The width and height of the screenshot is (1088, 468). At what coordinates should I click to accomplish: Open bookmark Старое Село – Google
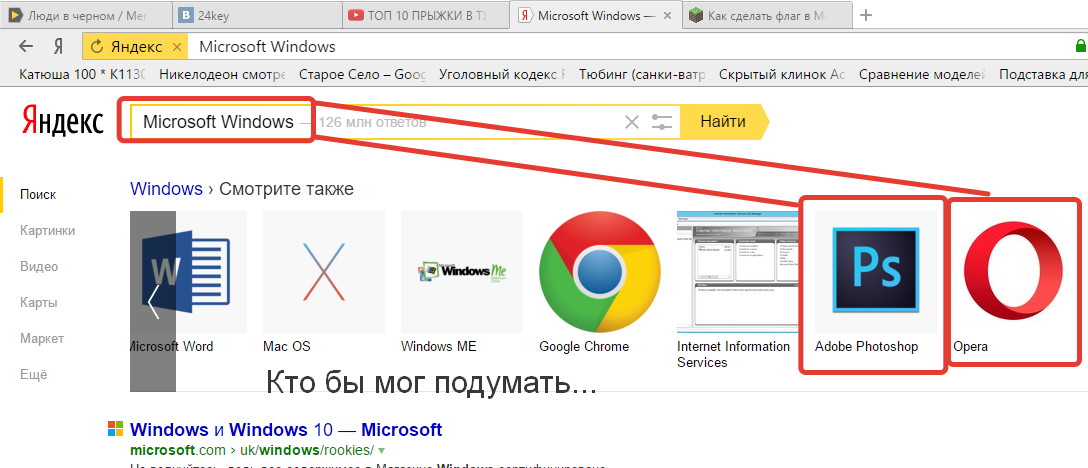362,74
